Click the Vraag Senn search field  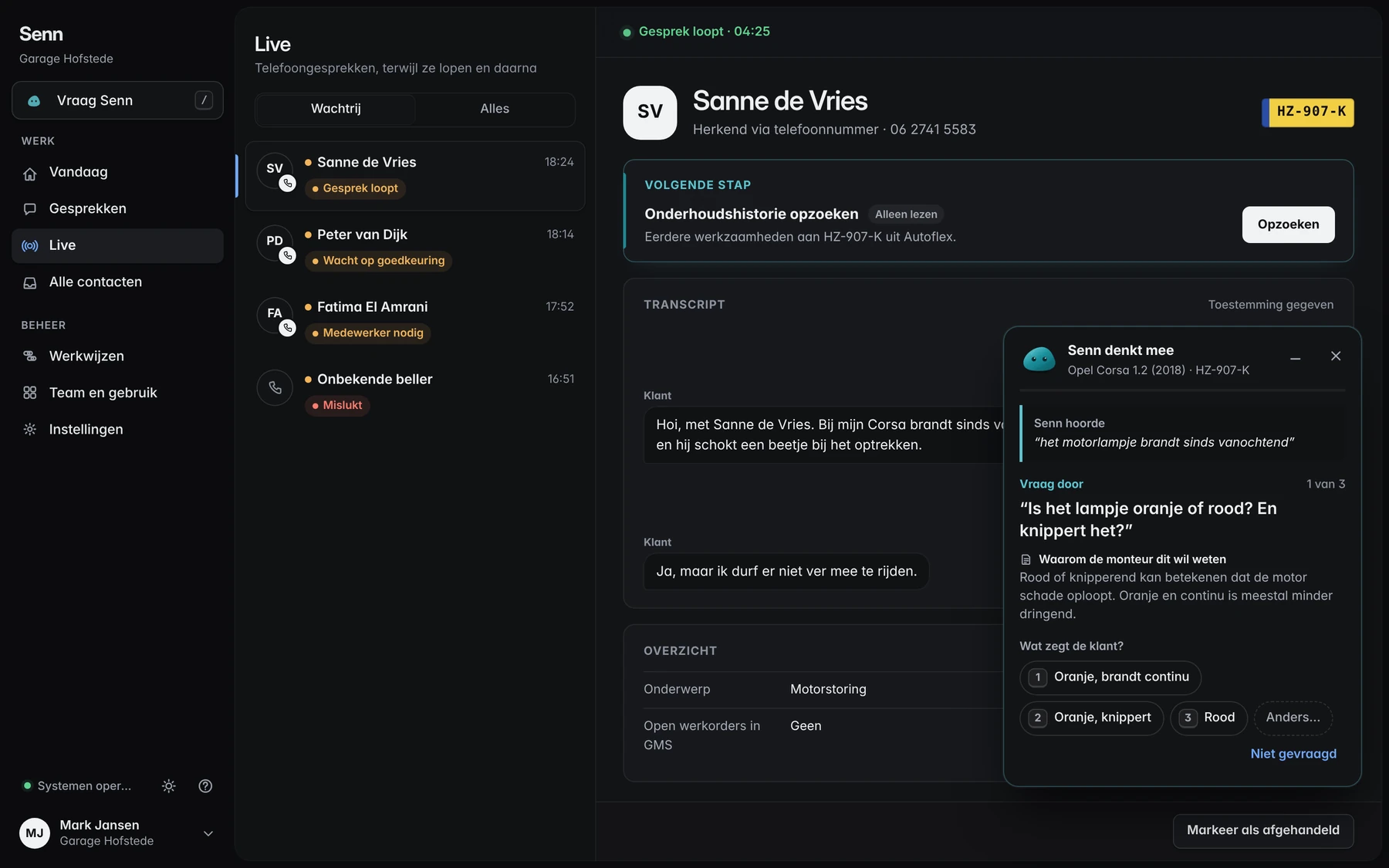117,100
